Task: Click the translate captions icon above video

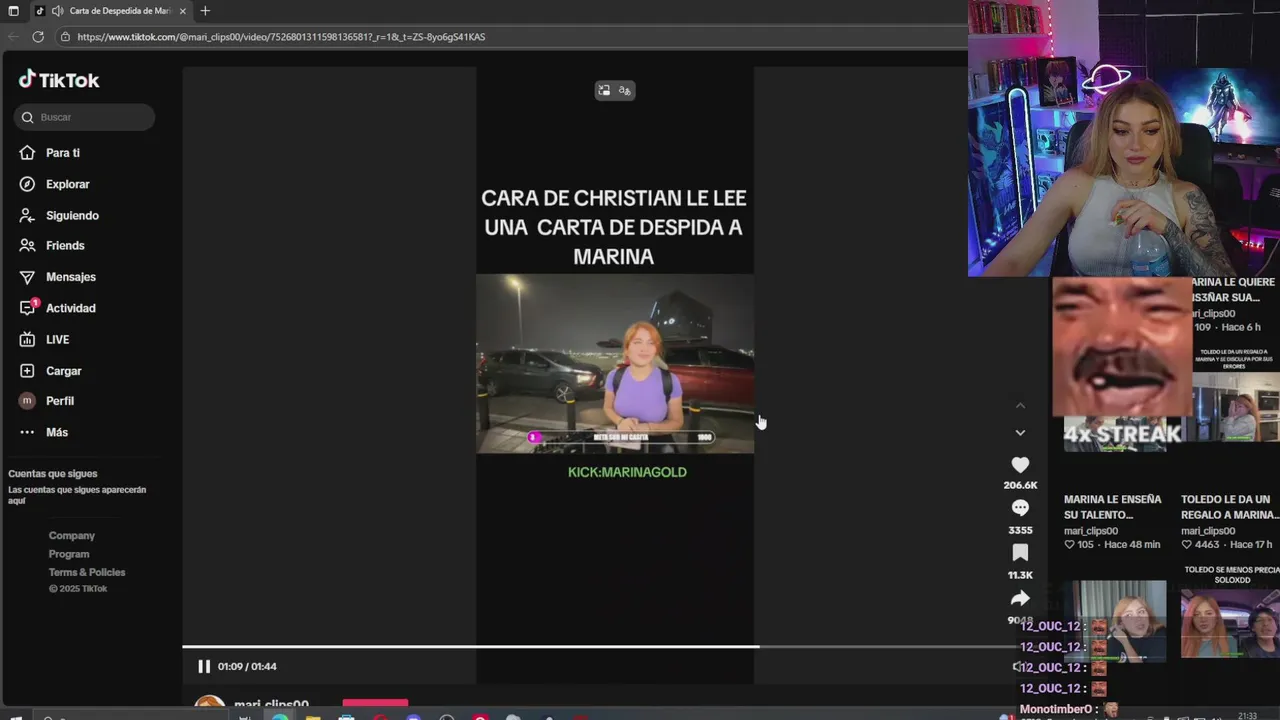Action: pos(625,90)
